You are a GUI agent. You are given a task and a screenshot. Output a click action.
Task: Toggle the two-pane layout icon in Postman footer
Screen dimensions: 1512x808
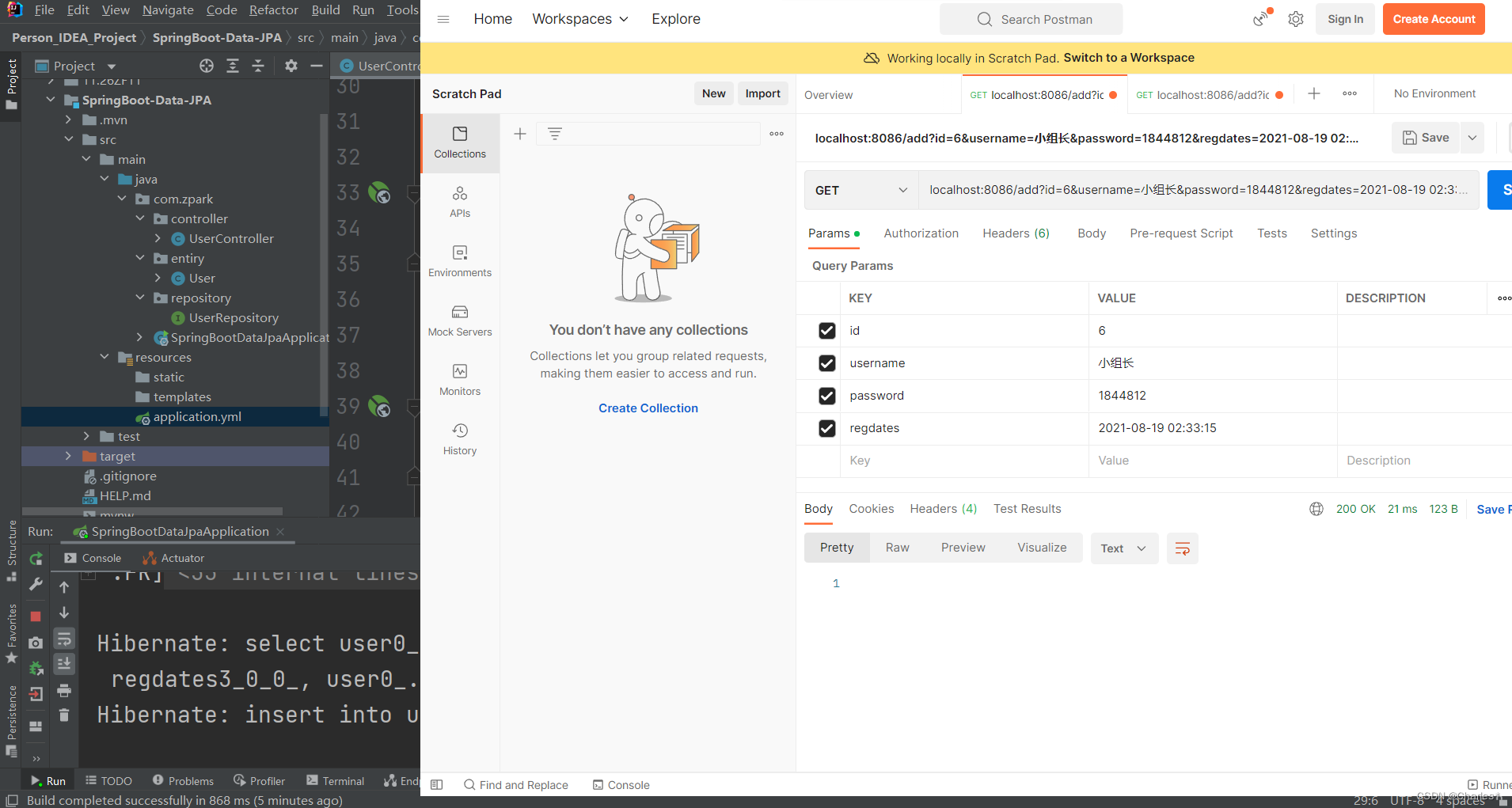click(x=436, y=785)
